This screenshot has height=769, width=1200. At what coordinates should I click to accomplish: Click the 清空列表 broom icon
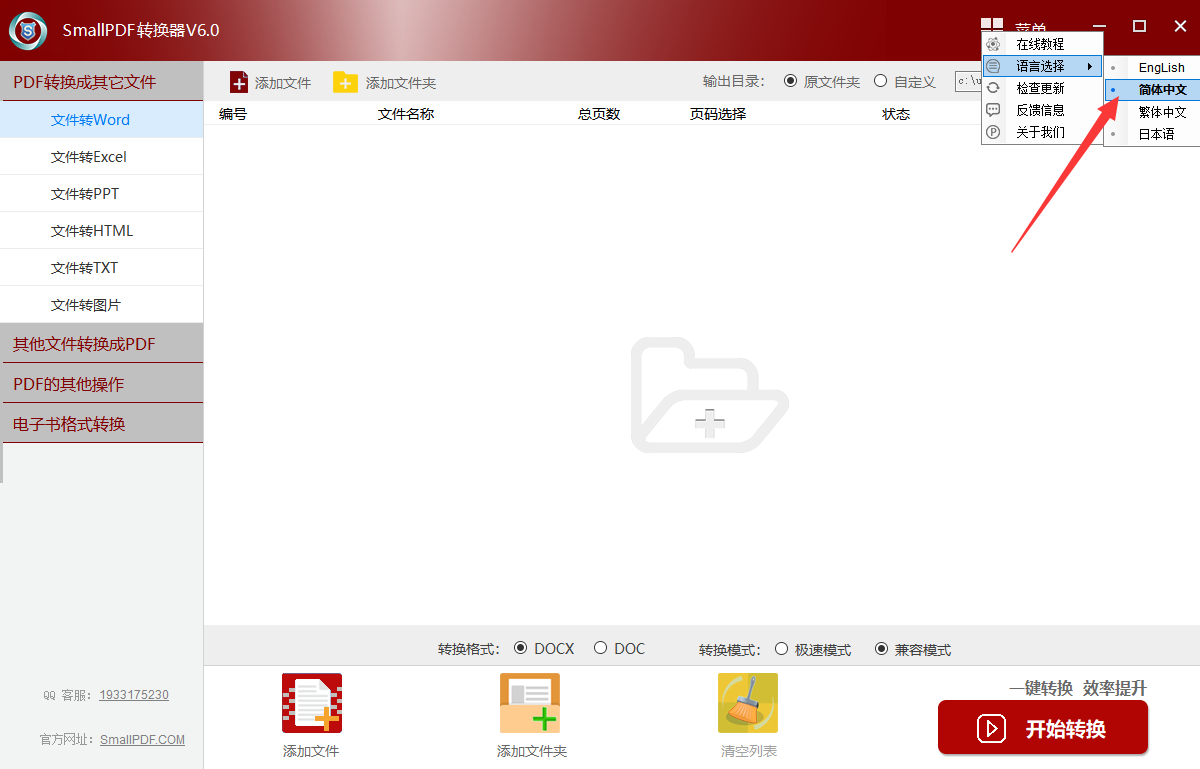(x=747, y=703)
